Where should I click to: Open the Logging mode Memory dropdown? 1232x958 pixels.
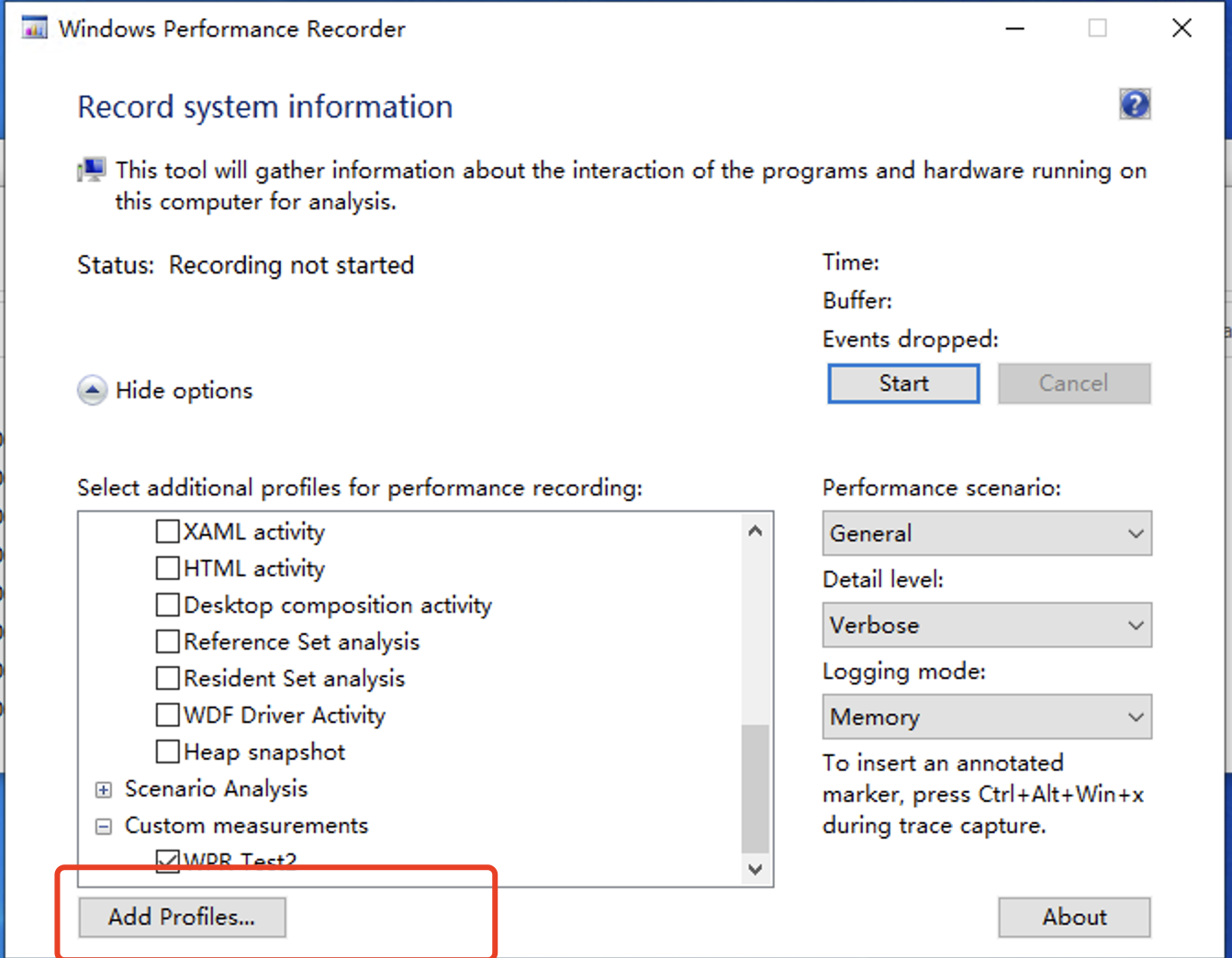coord(987,718)
